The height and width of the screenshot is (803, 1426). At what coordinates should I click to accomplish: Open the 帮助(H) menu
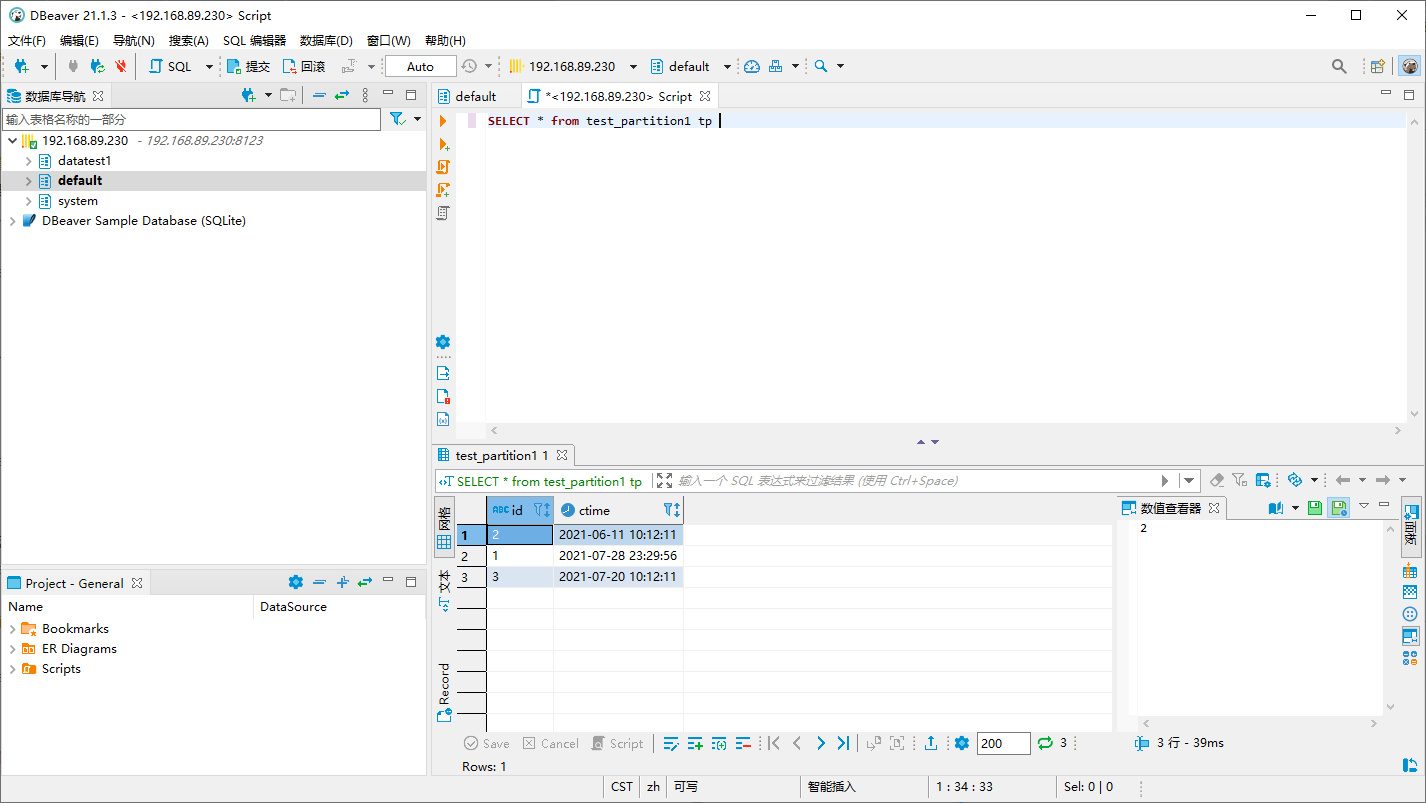coord(445,41)
